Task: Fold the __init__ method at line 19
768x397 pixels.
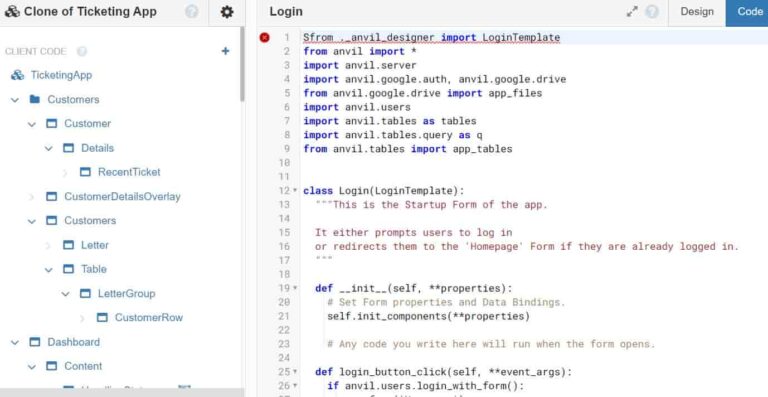Action: point(295,288)
